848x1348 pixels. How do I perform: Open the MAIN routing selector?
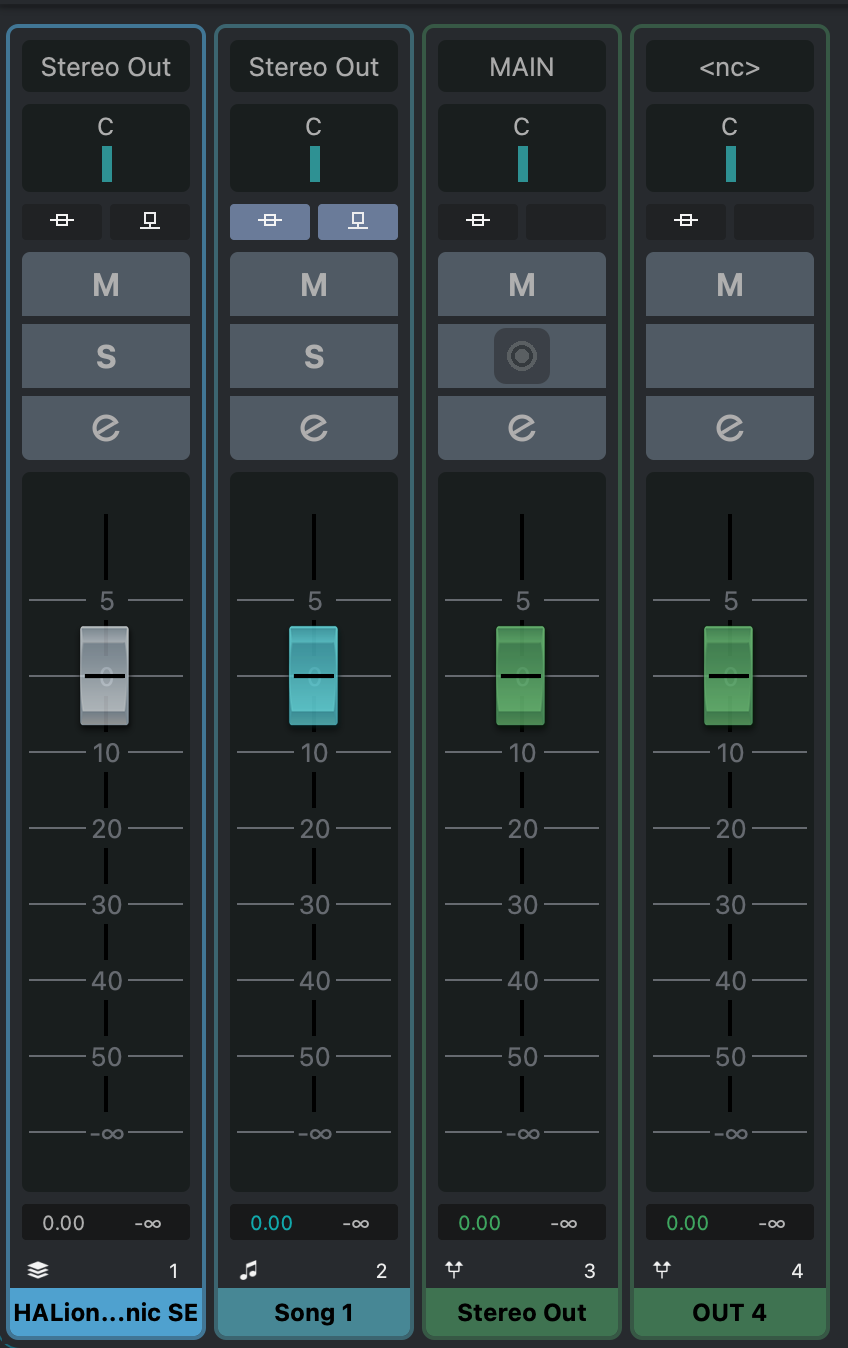522,67
